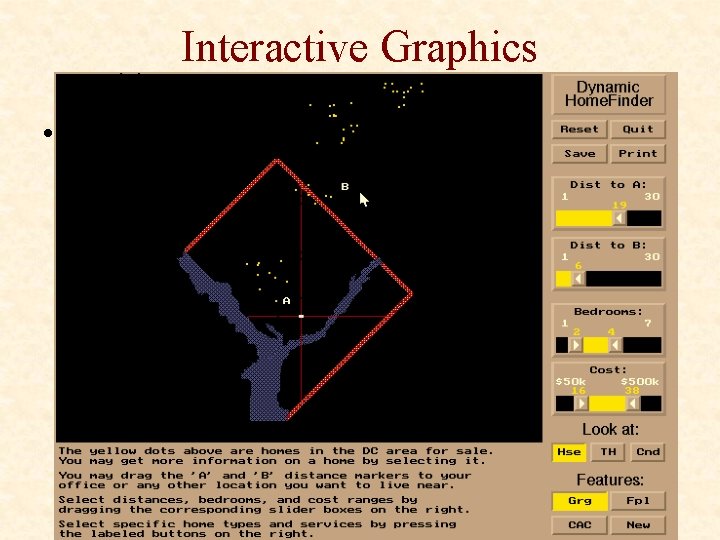The image size is (720, 540).
Task: Click the yellow range of Bedrooms slider
Action: (596, 345)
